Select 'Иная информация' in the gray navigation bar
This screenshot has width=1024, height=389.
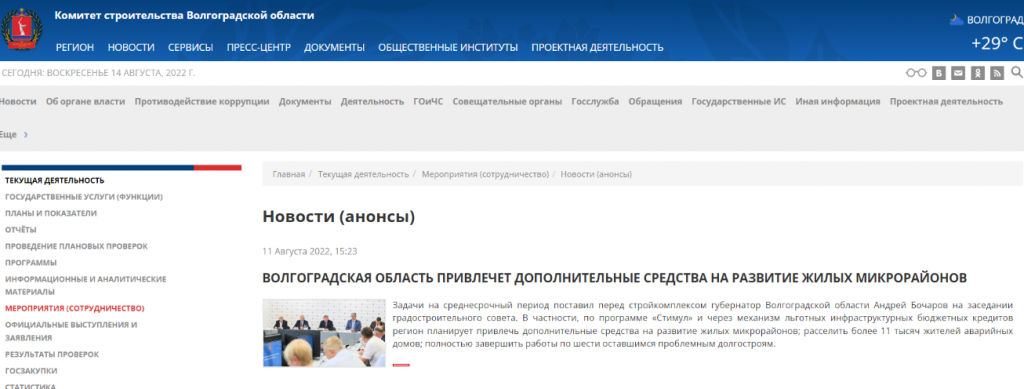tap(838, 101)
